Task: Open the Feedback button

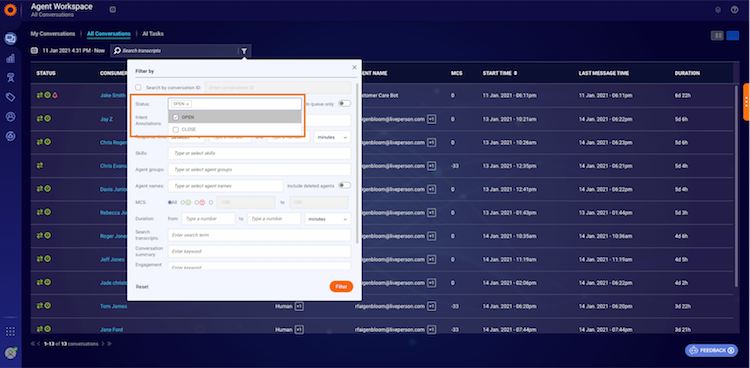Action: [x=711, y=350]
